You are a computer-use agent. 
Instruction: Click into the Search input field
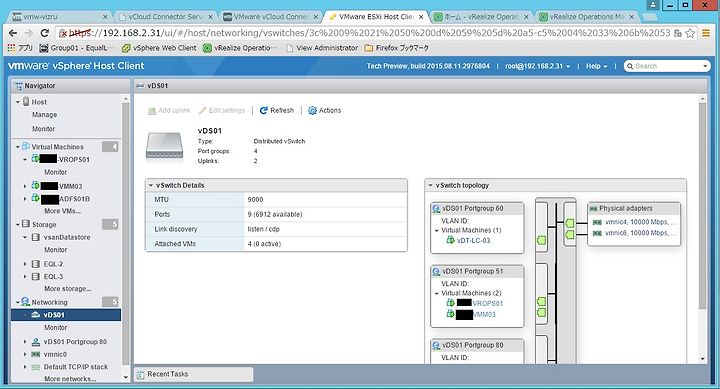(667, 66)
